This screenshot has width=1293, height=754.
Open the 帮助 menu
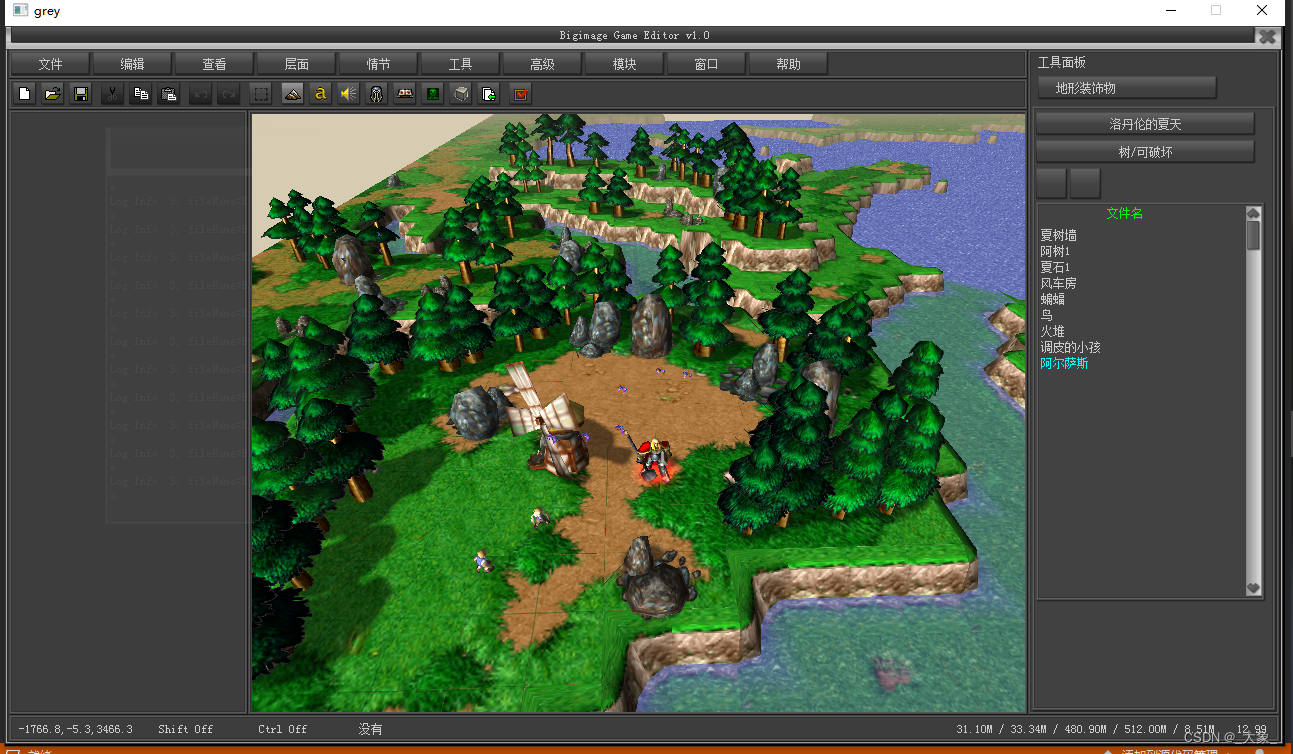coord(788,64)
